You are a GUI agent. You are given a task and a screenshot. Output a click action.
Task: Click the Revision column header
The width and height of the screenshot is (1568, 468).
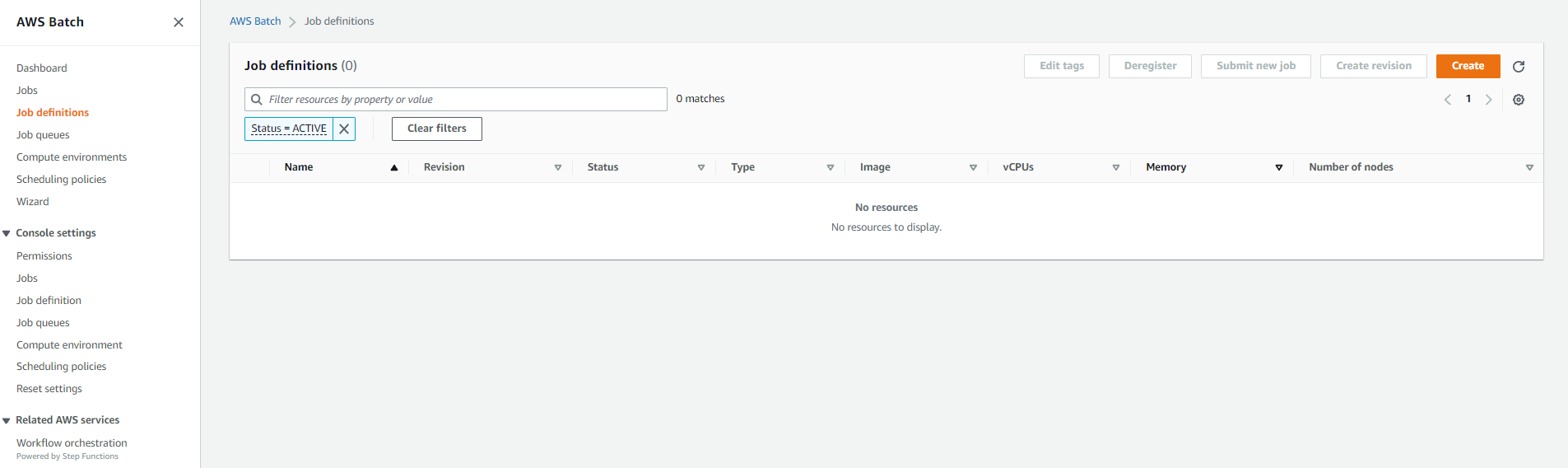pos(444,167)
